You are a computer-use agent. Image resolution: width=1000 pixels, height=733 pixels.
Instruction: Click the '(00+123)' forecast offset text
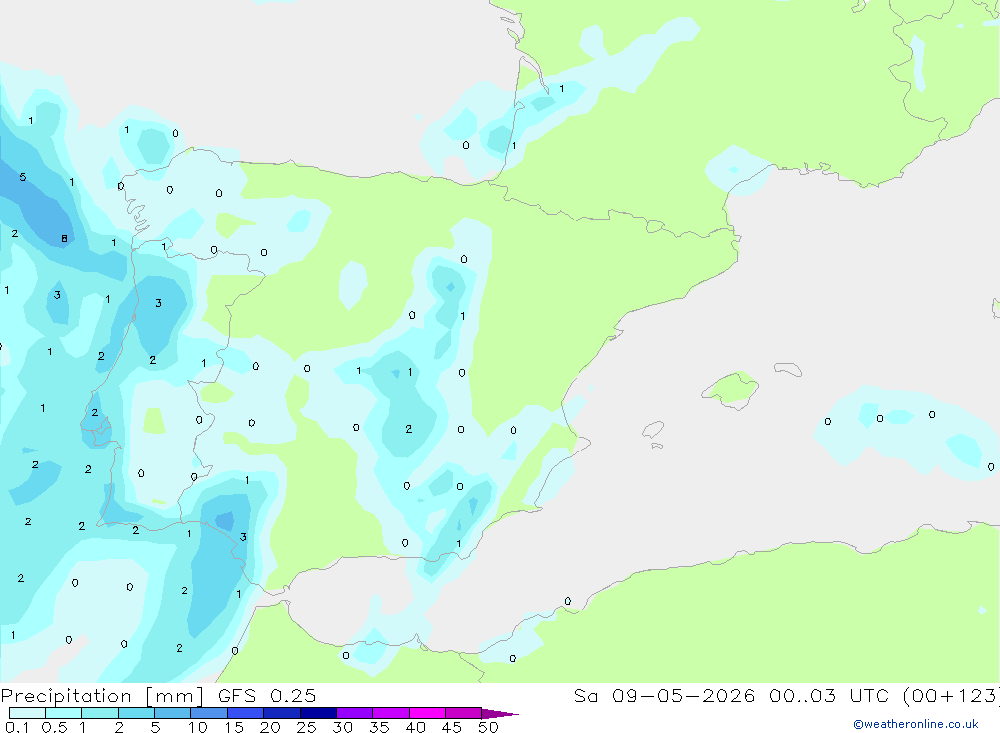(x=953, y=696)
